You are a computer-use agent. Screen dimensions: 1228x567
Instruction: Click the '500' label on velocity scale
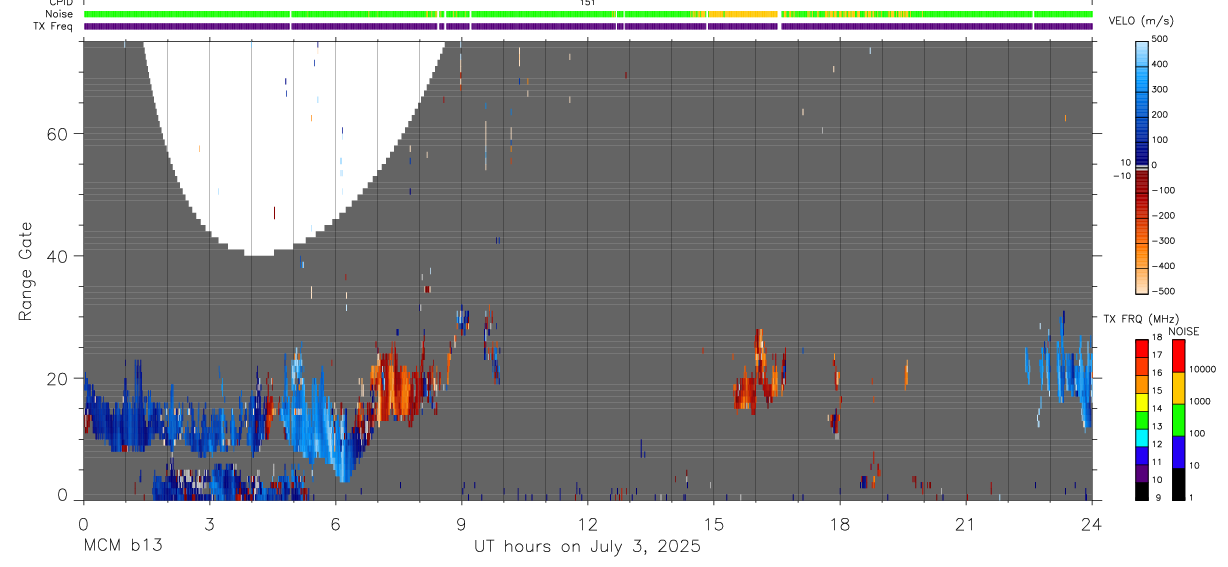click(1161, 39)
